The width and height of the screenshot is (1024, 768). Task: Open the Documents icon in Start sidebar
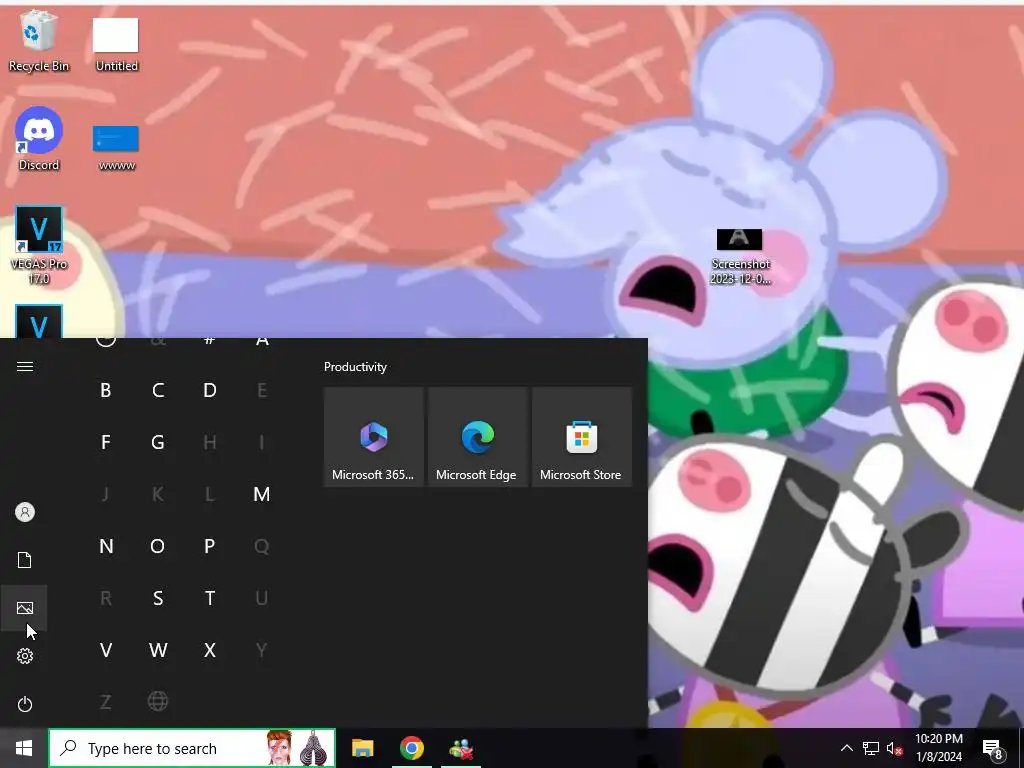click(25, 560)
